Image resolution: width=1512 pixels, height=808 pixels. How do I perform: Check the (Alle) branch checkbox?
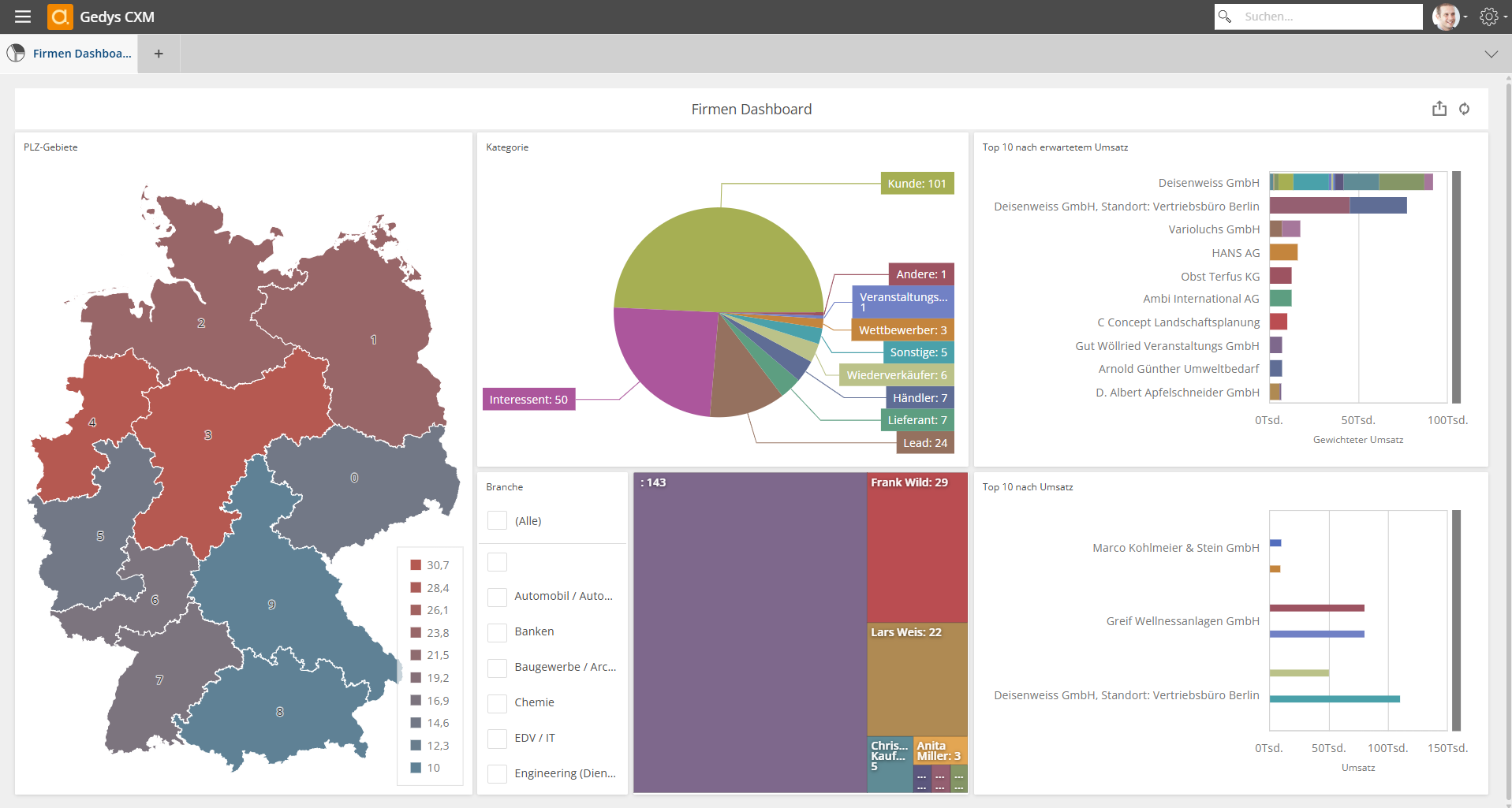pyautogui.click(x=497, y=520)
